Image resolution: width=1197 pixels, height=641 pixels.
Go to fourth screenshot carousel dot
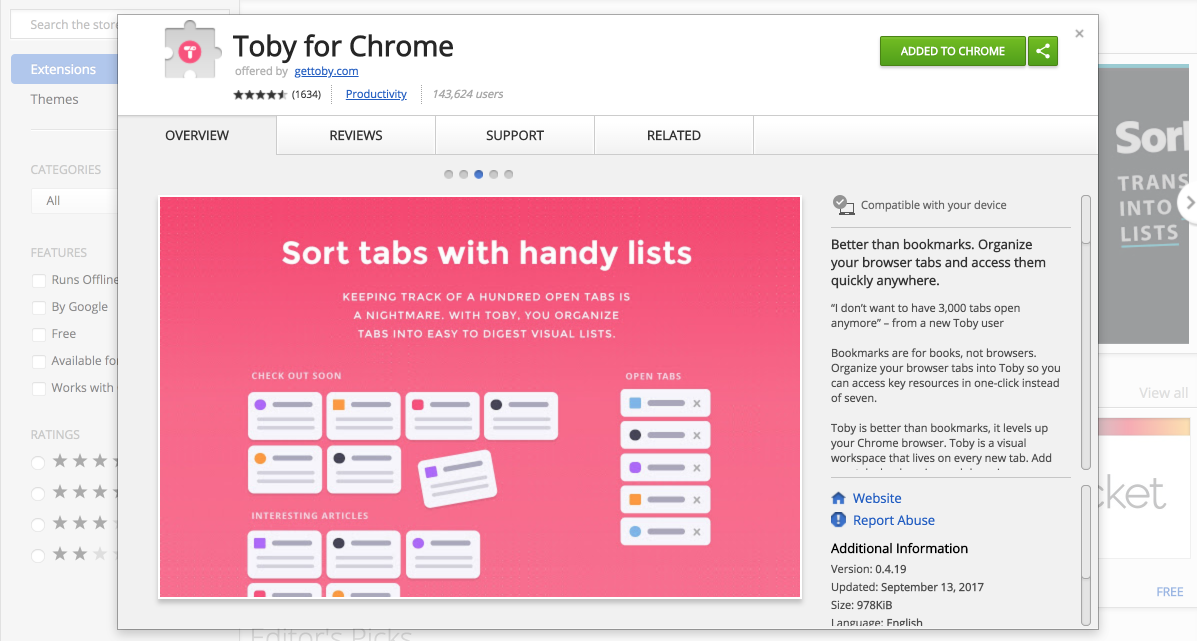(x=494, y=174)
